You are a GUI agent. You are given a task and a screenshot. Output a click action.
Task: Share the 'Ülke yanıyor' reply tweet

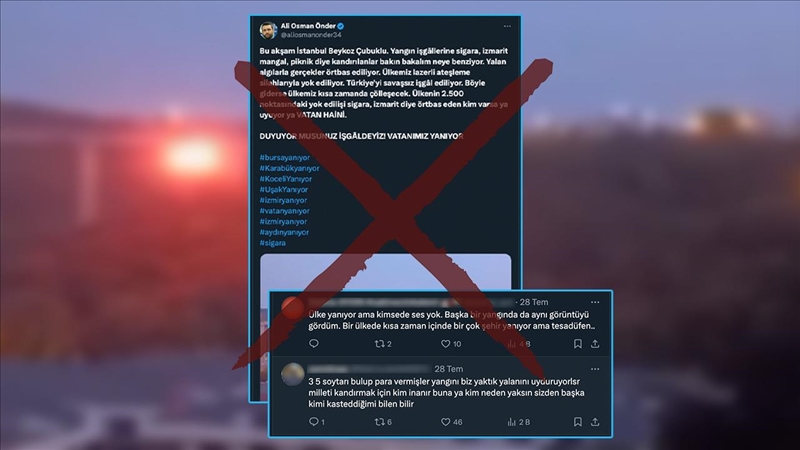(x=595, y=344)
